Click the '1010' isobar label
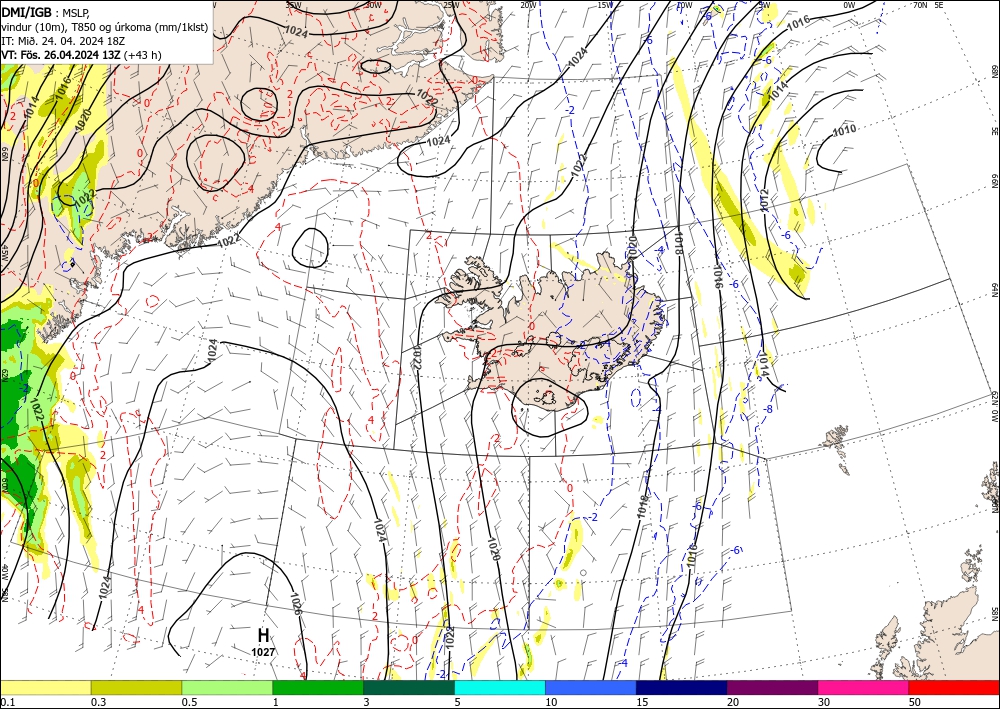The image size is (1000, 709). (844, 131)
